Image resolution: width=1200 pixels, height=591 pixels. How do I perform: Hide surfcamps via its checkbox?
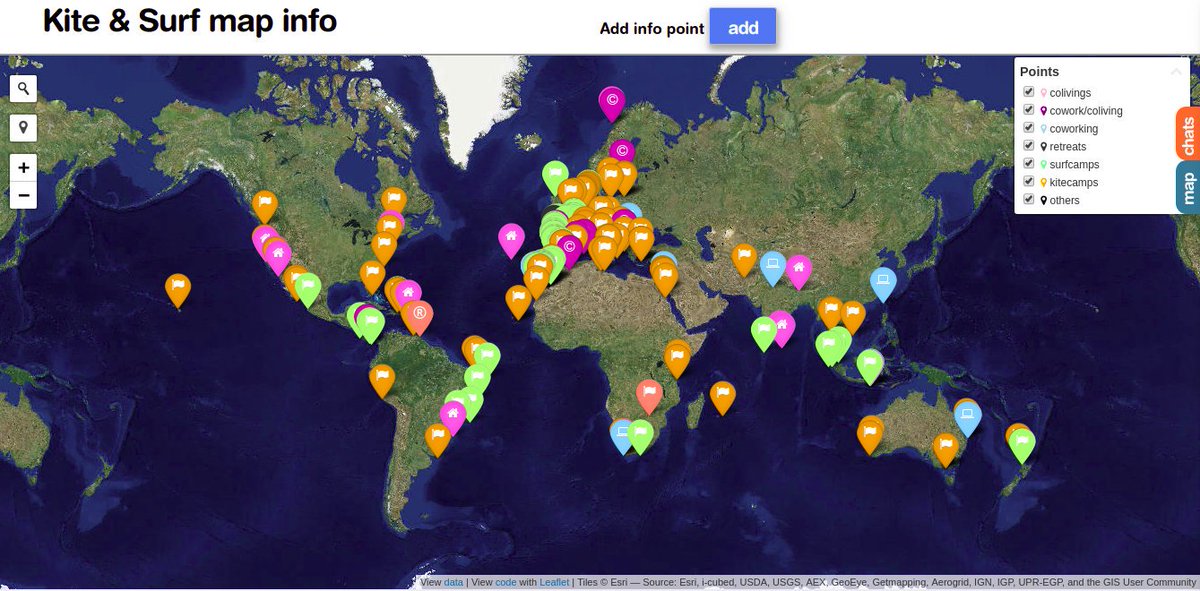coord(1028,164)
